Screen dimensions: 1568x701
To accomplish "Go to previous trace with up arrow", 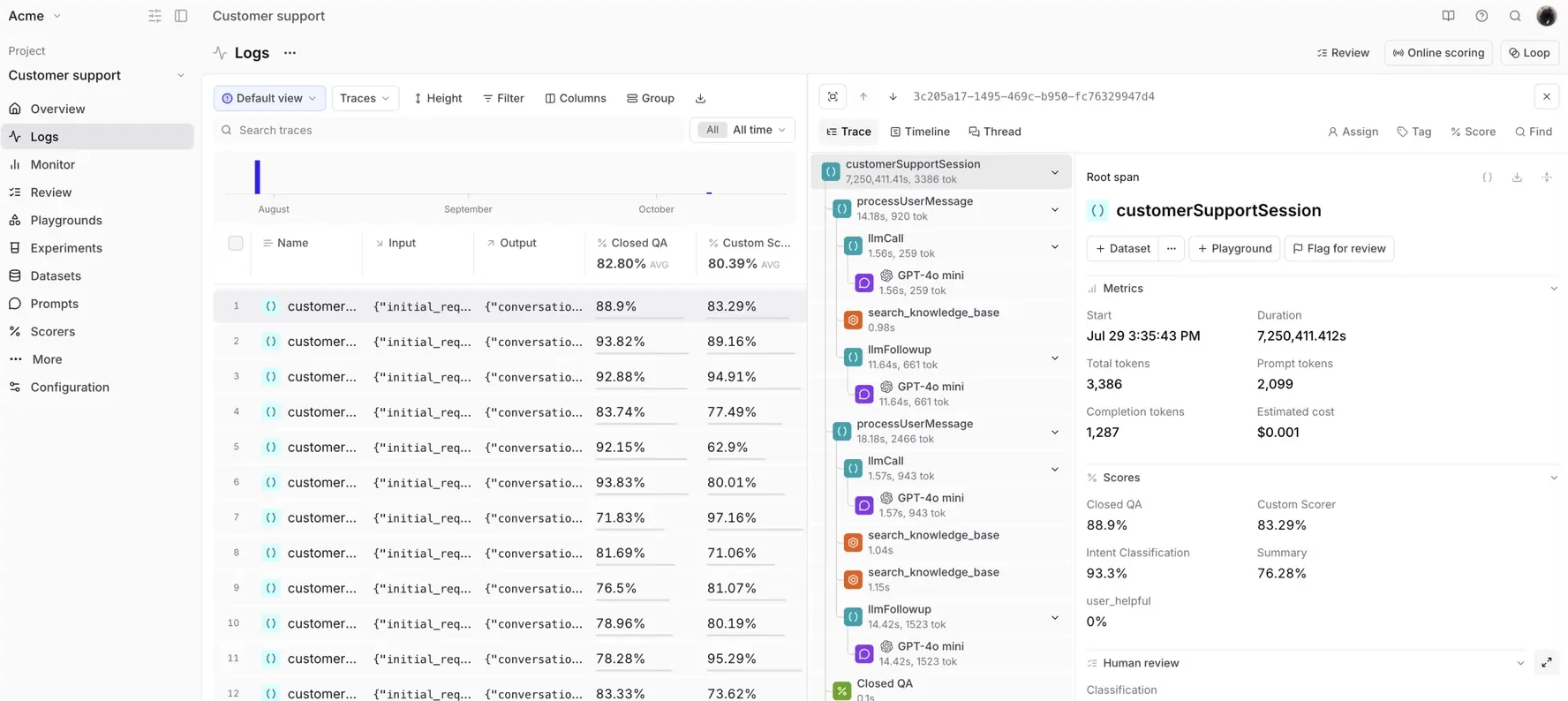I will [863, 96].
